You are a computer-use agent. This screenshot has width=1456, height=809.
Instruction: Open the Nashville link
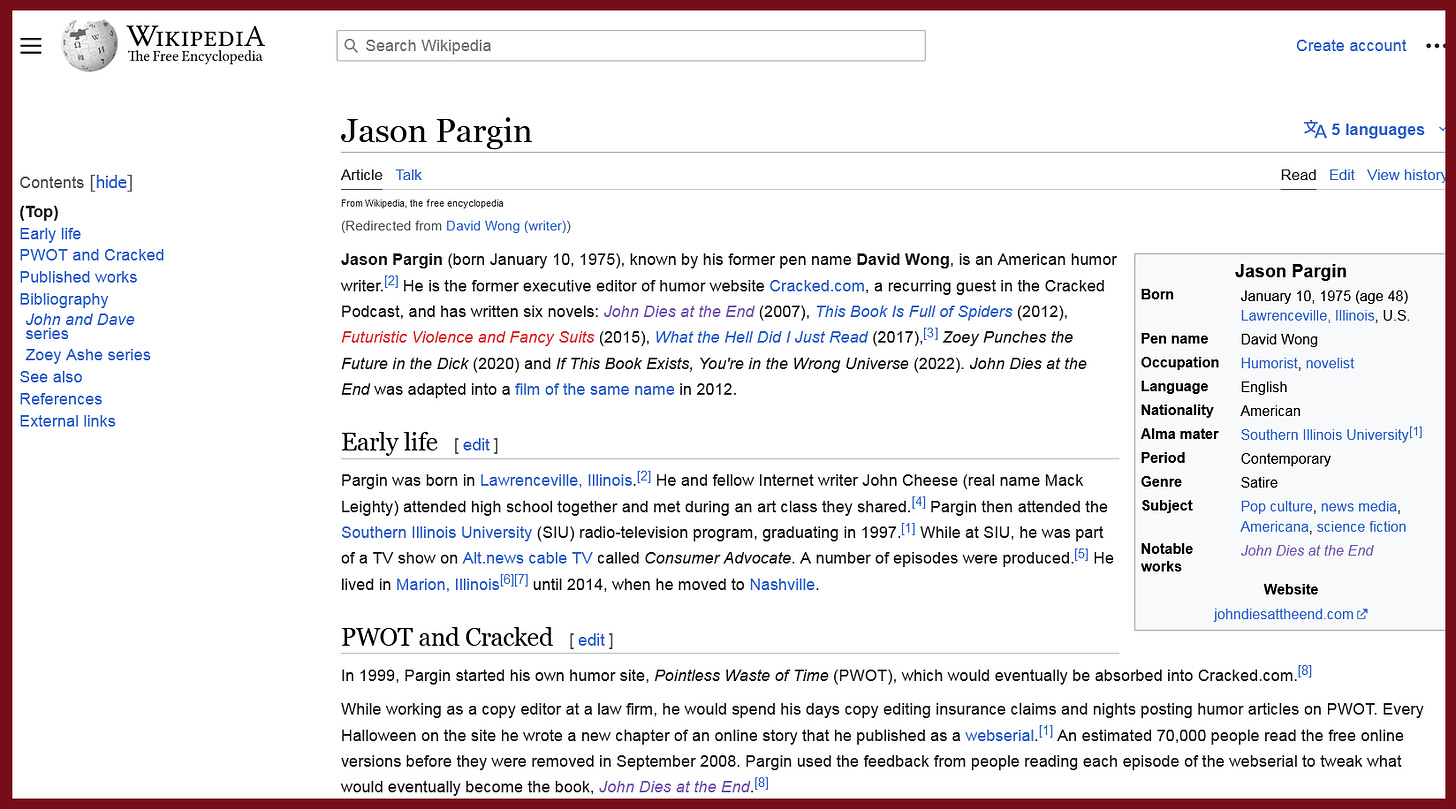click(x=782, y=584)
